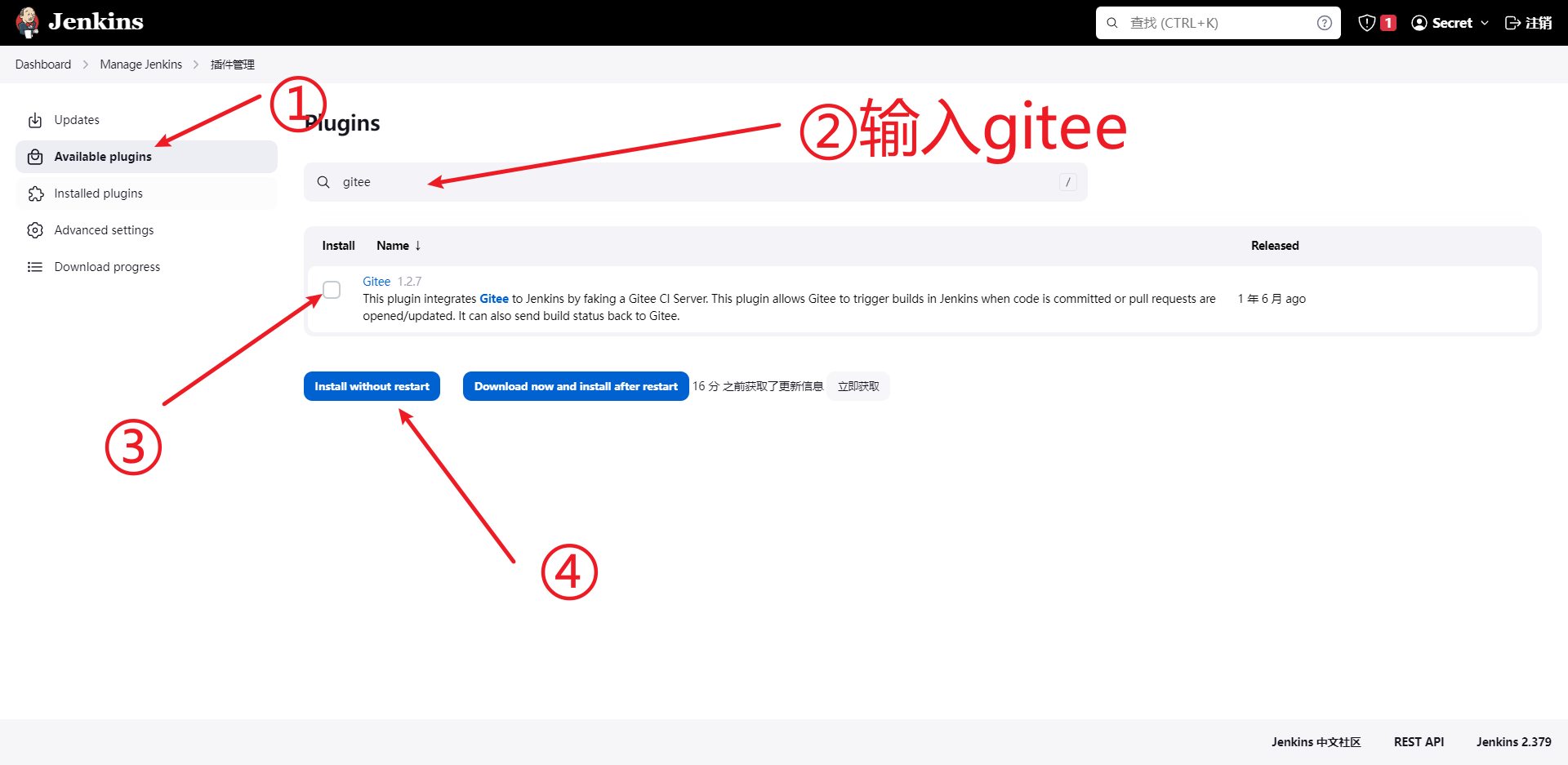Open the Jenkins home title link

pyautogui.click(x=96, y=22)
